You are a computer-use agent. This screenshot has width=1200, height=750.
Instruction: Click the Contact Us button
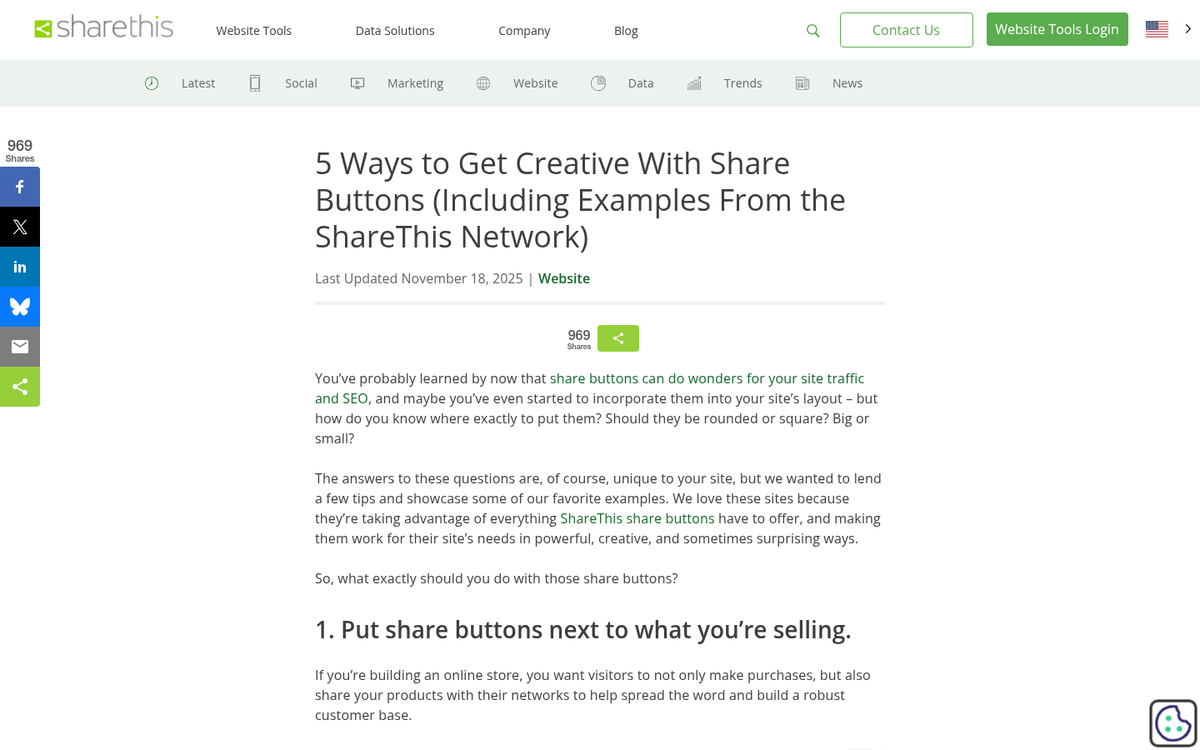[x=906, y=30]
